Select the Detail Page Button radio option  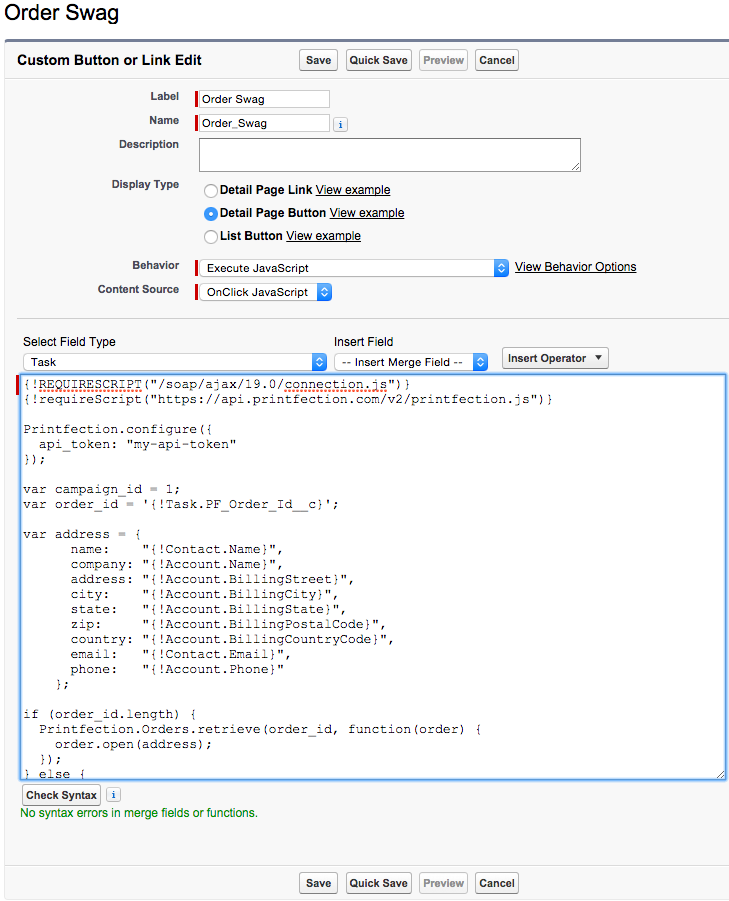(x=211, y=213)
